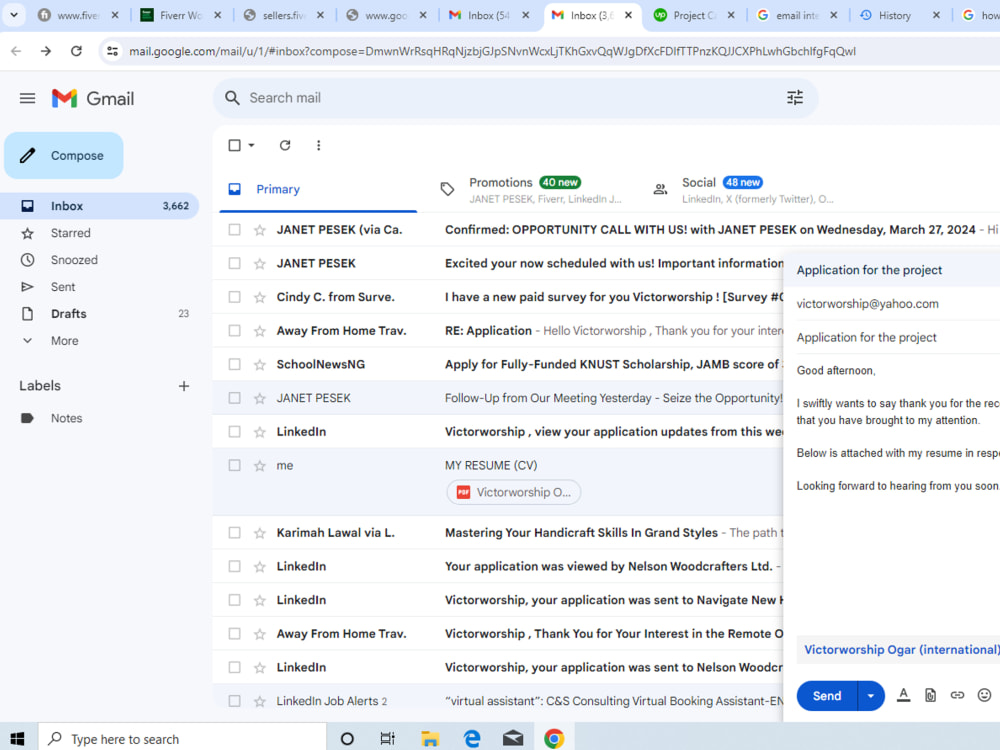The height and width of the screenshot is (750, 1000).
Task: Check the Nelson Woodcrafters viewed email
Action: pos(235,566)
